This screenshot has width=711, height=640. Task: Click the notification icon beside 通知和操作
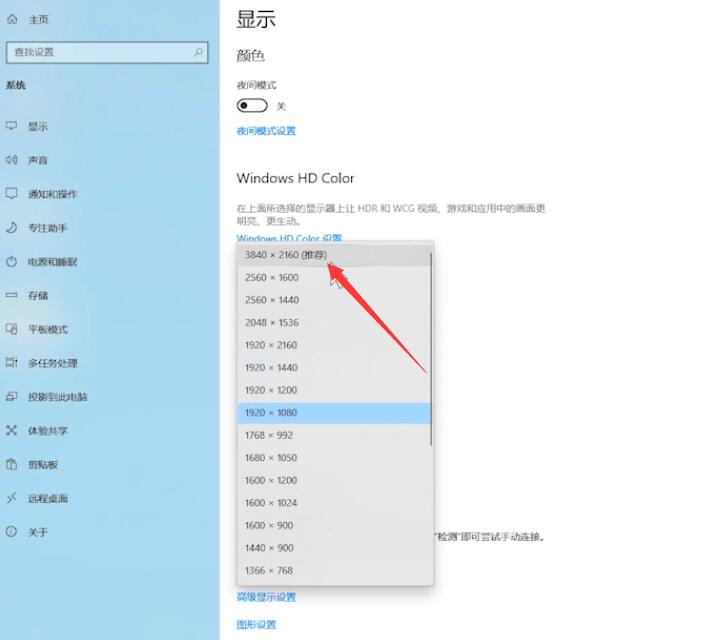pos(11,194)
